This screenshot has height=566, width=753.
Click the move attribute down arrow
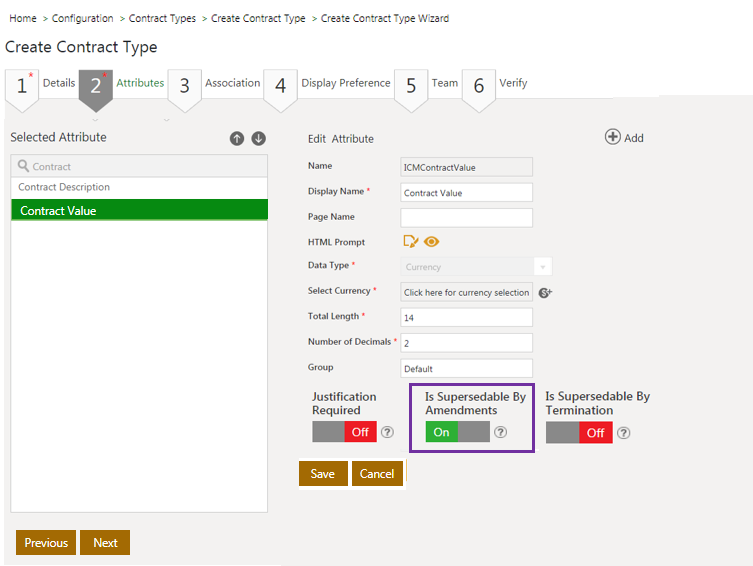click(x=258, y=138)
